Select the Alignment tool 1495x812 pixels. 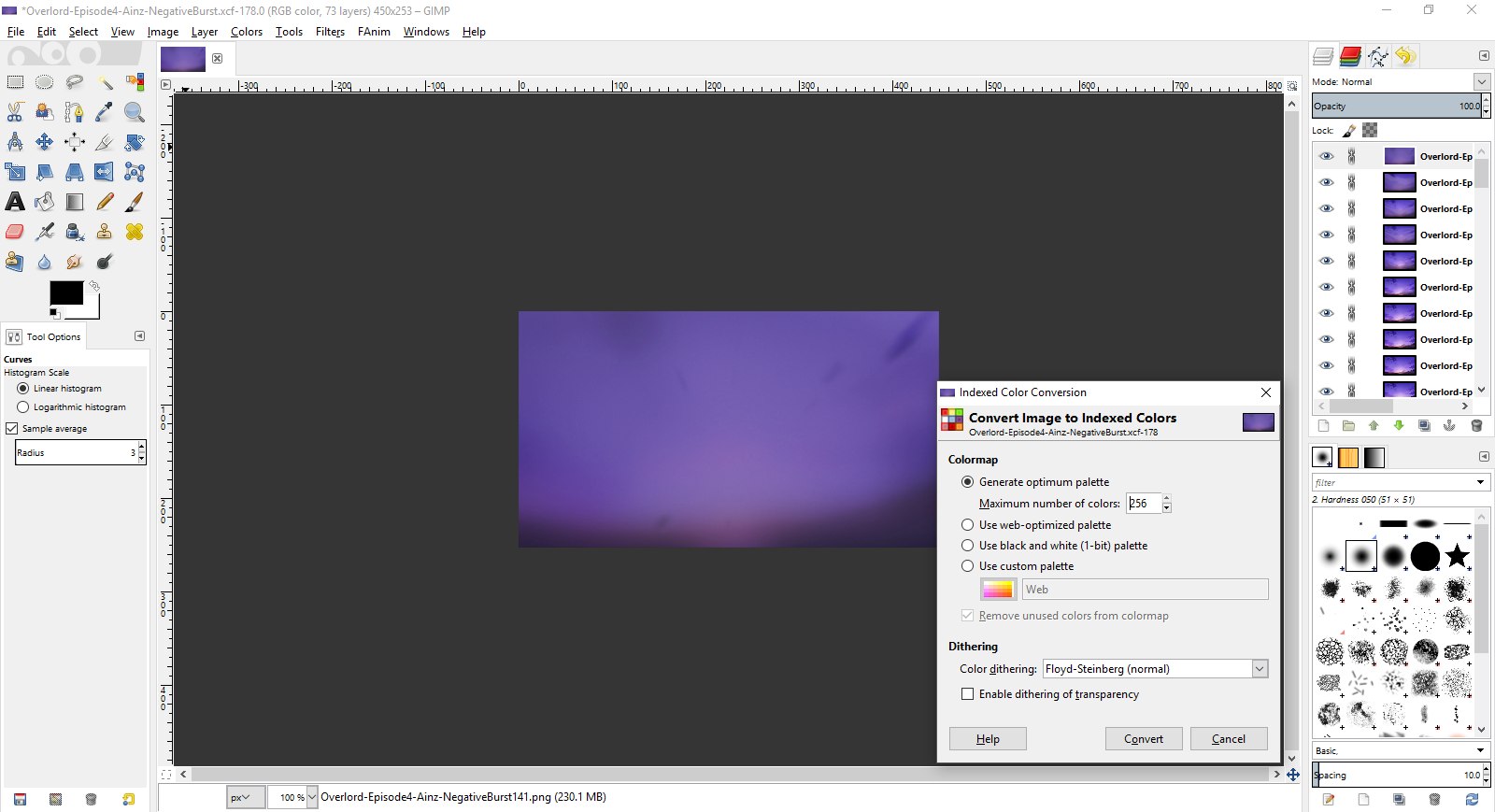click(75, 142)
